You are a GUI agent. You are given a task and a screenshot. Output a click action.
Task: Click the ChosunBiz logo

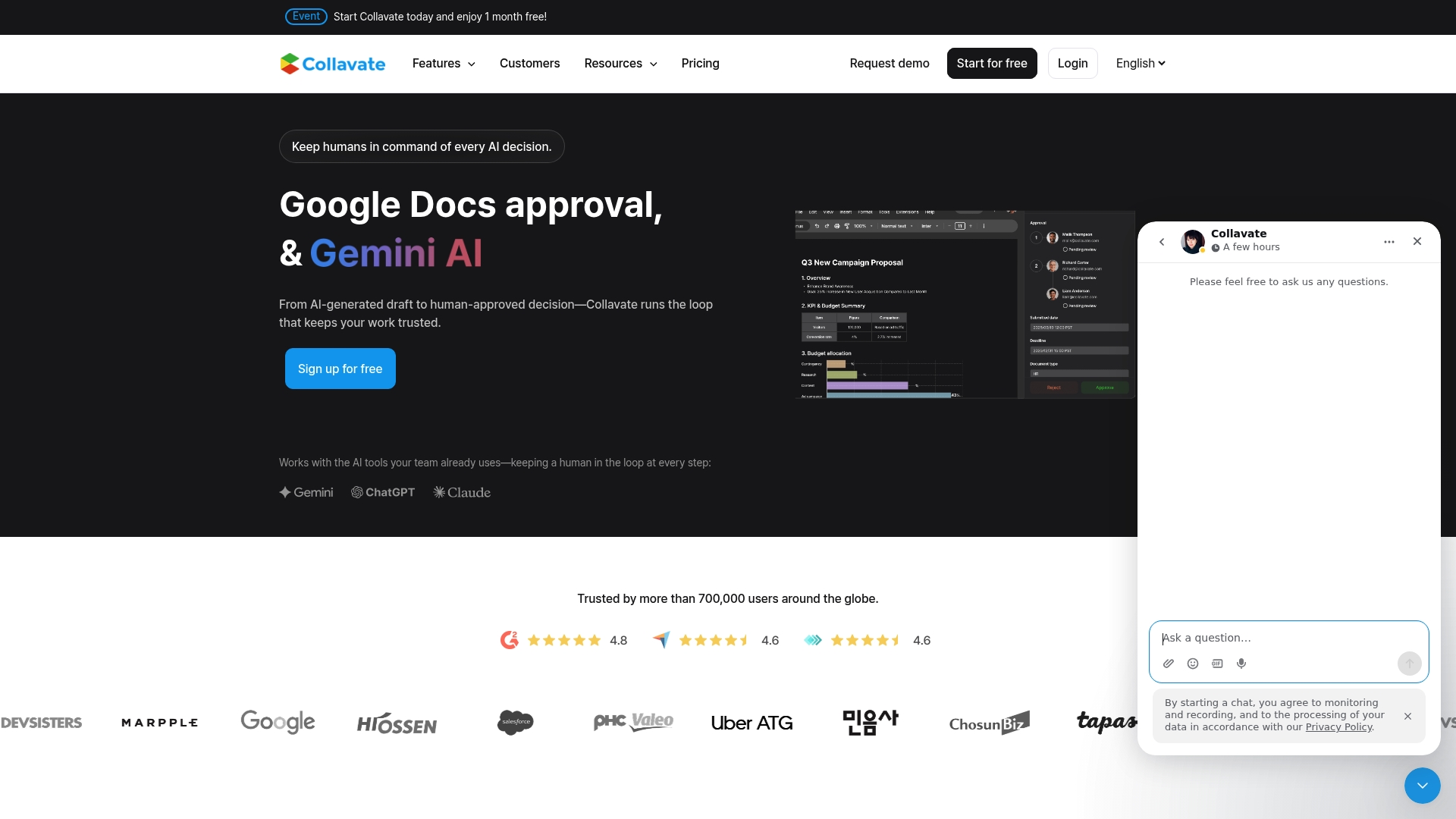(990, 723)
